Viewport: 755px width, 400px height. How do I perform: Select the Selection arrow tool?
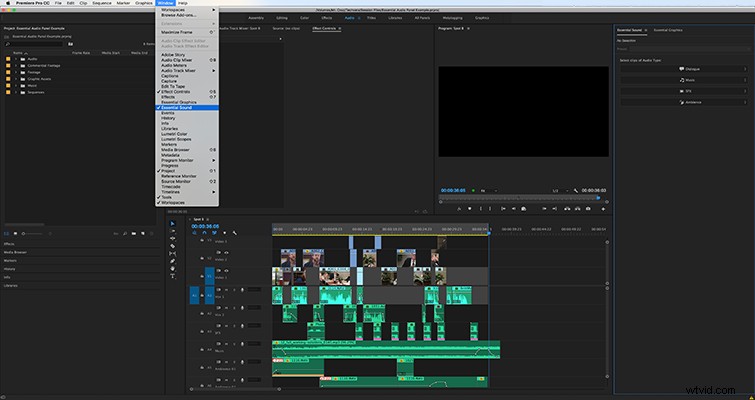tap(173, 224)
